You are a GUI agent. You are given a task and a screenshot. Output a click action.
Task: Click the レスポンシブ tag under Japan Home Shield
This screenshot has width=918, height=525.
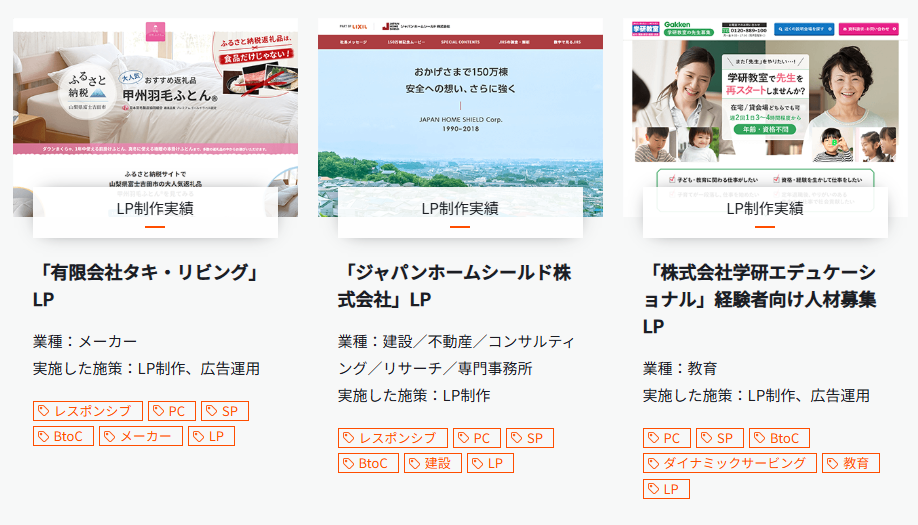(393, 438)
